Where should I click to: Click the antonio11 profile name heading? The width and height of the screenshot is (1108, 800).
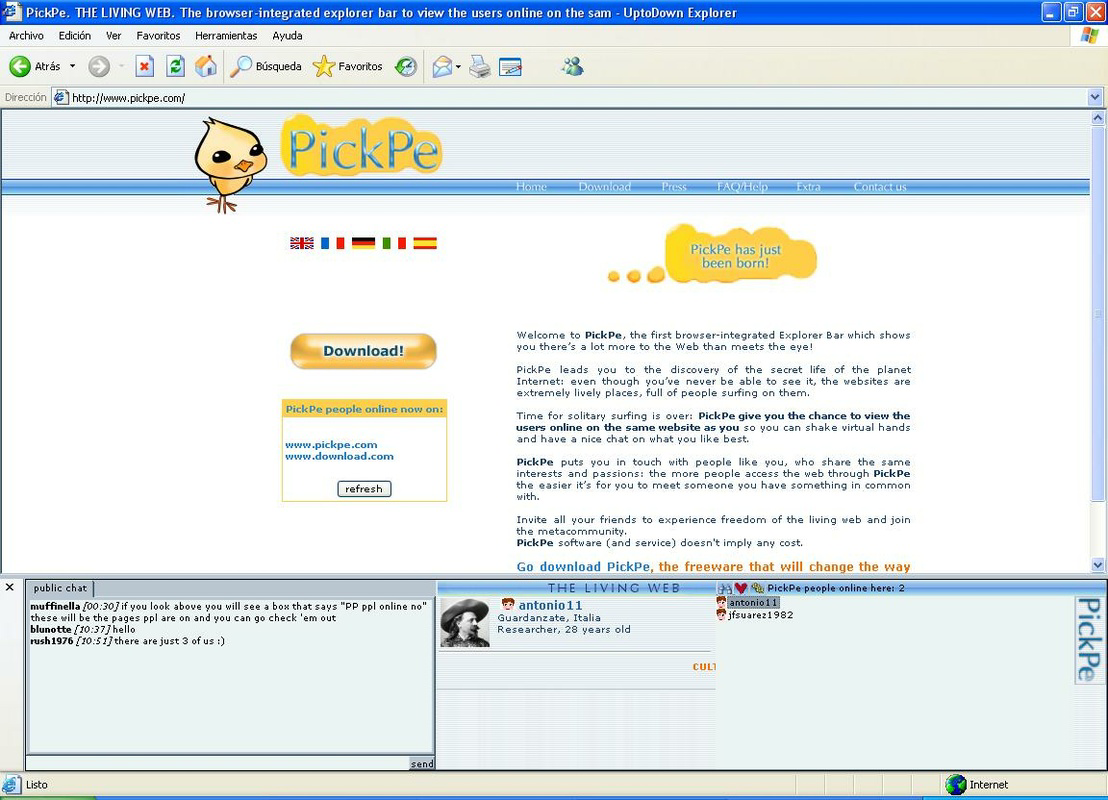coord(550,605)
